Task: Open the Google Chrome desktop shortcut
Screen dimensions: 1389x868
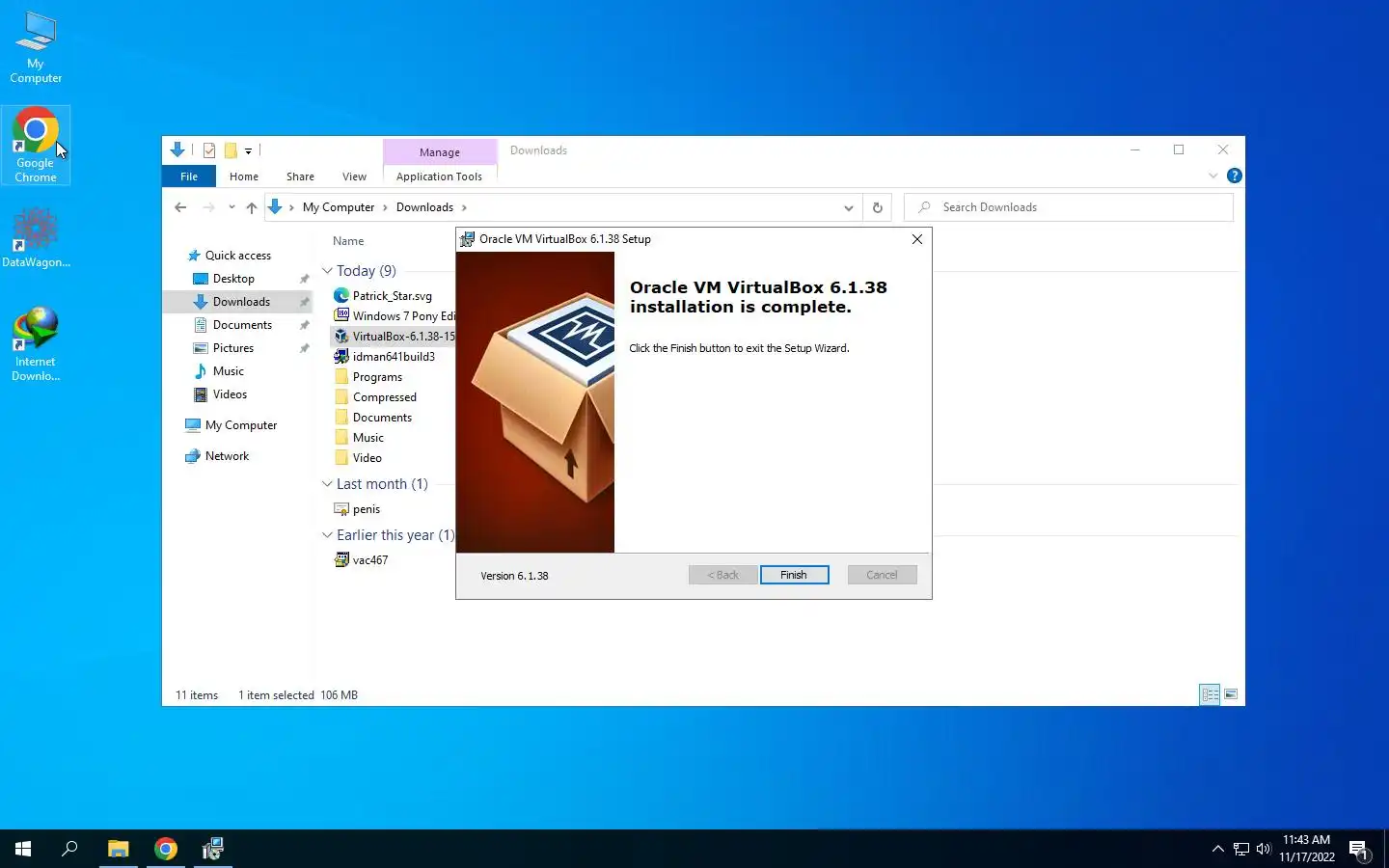Action: 36,146
